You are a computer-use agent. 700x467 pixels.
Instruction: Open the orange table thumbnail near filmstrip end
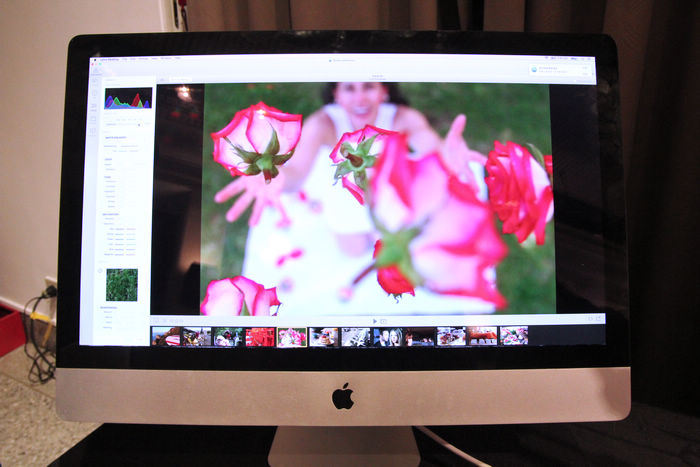[482, 336]
